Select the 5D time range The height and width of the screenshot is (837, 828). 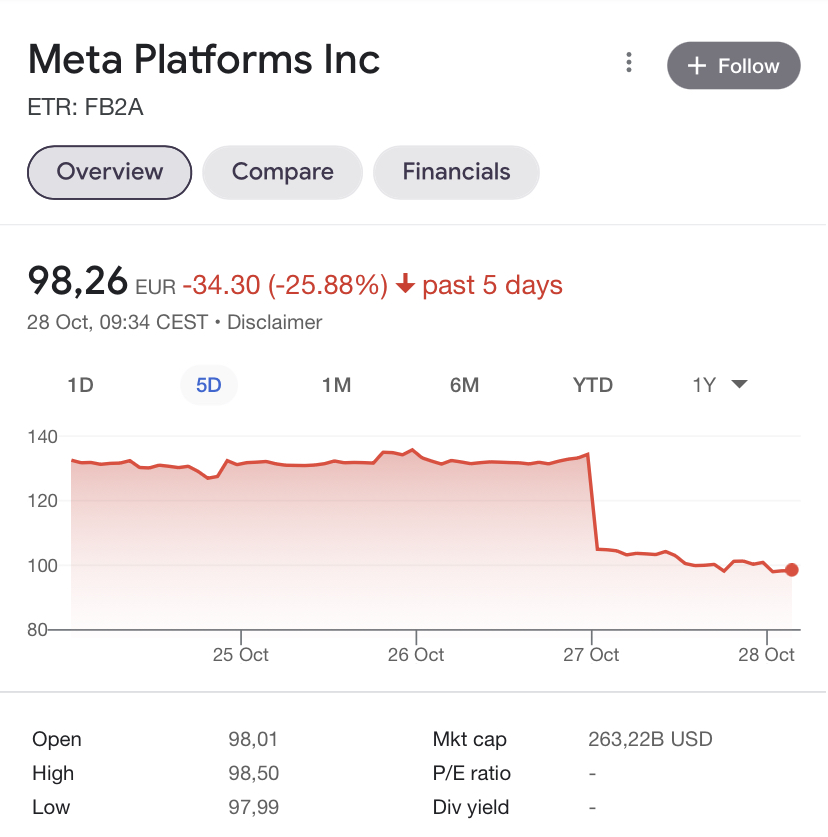click(209, 385)
